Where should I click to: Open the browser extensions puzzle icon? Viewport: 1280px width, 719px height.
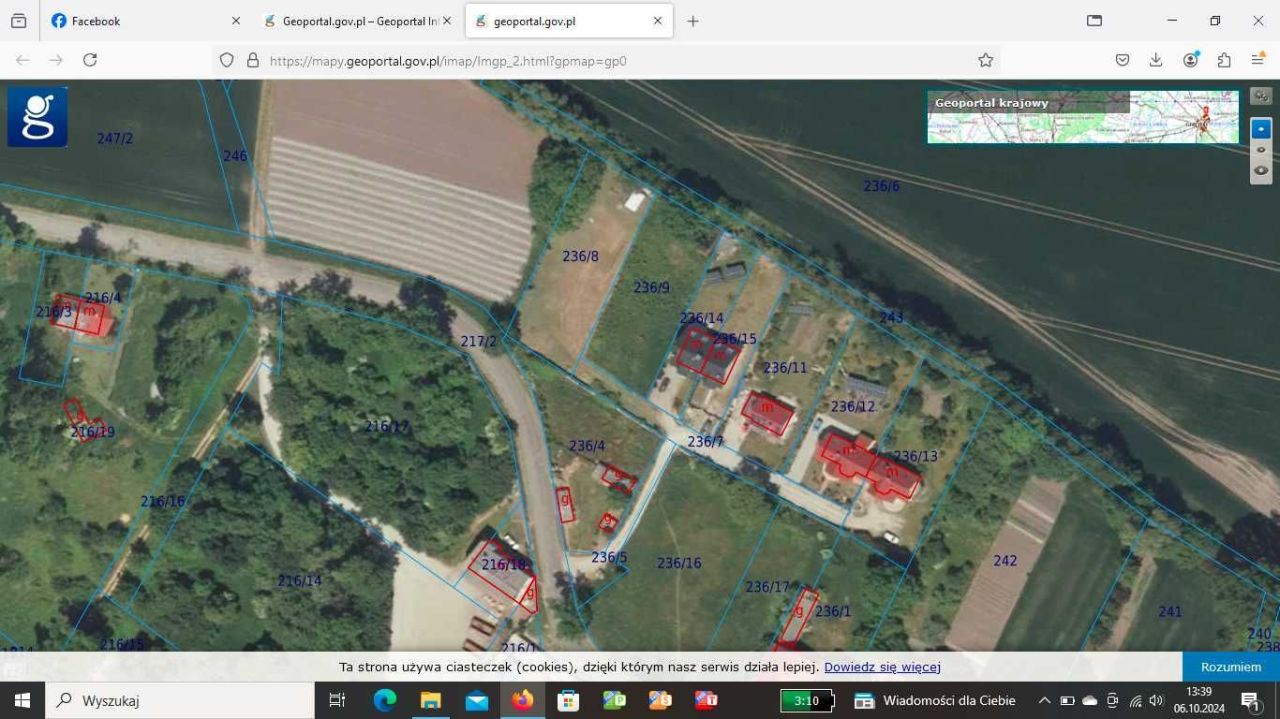pos(1224,60)
